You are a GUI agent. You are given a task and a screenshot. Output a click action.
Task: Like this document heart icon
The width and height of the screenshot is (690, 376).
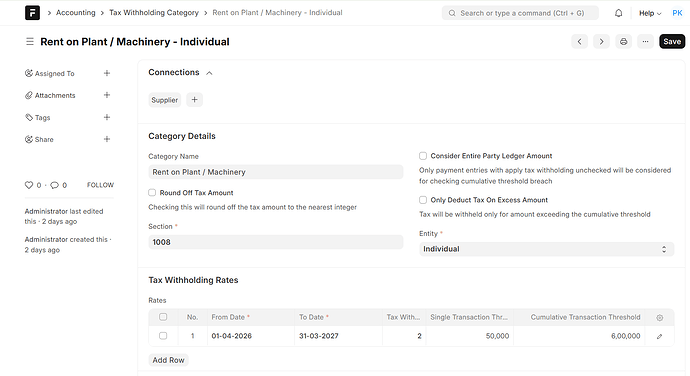[29, 185]
